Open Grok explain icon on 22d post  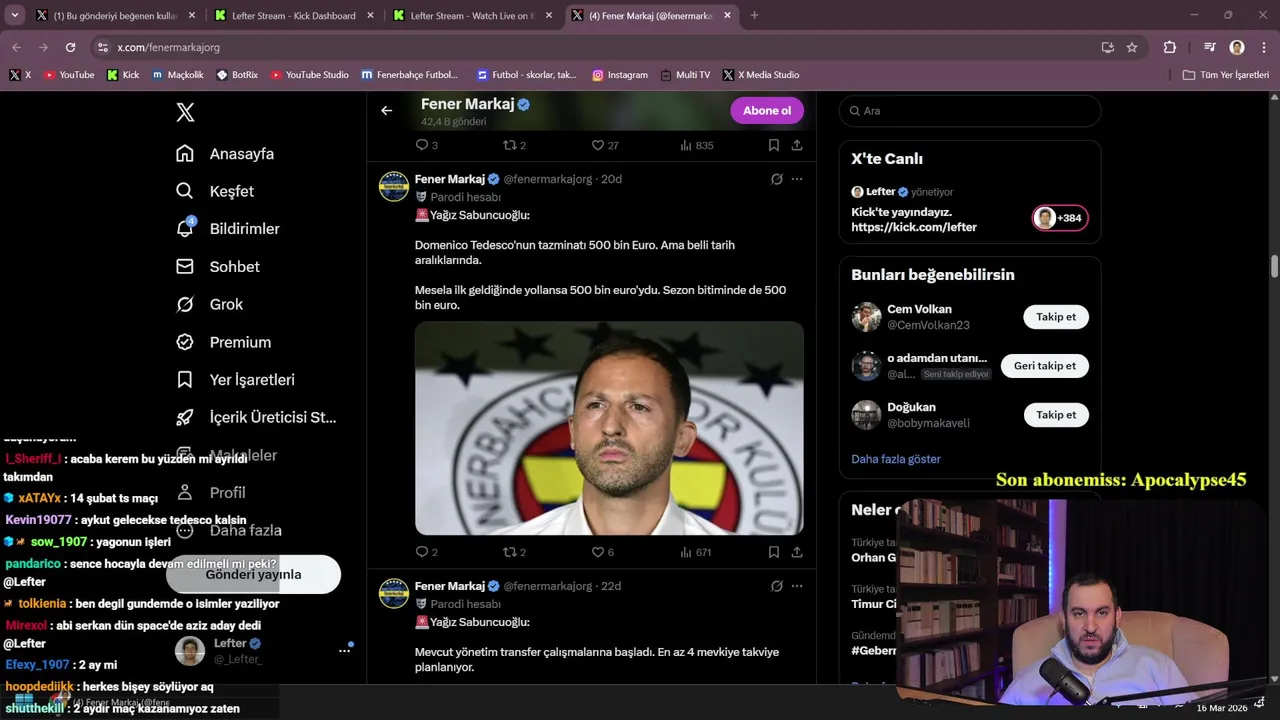click(x=777, y=586)
